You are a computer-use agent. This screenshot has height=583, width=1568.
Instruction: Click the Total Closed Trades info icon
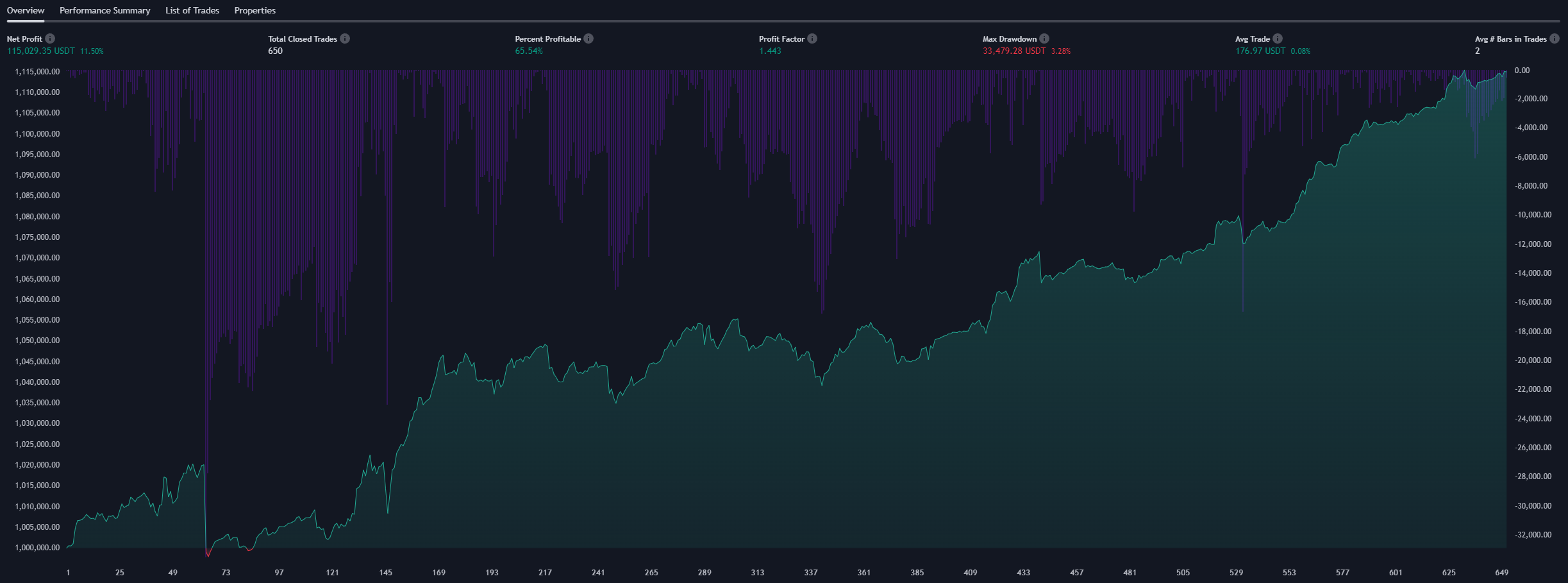click(345, 38)
